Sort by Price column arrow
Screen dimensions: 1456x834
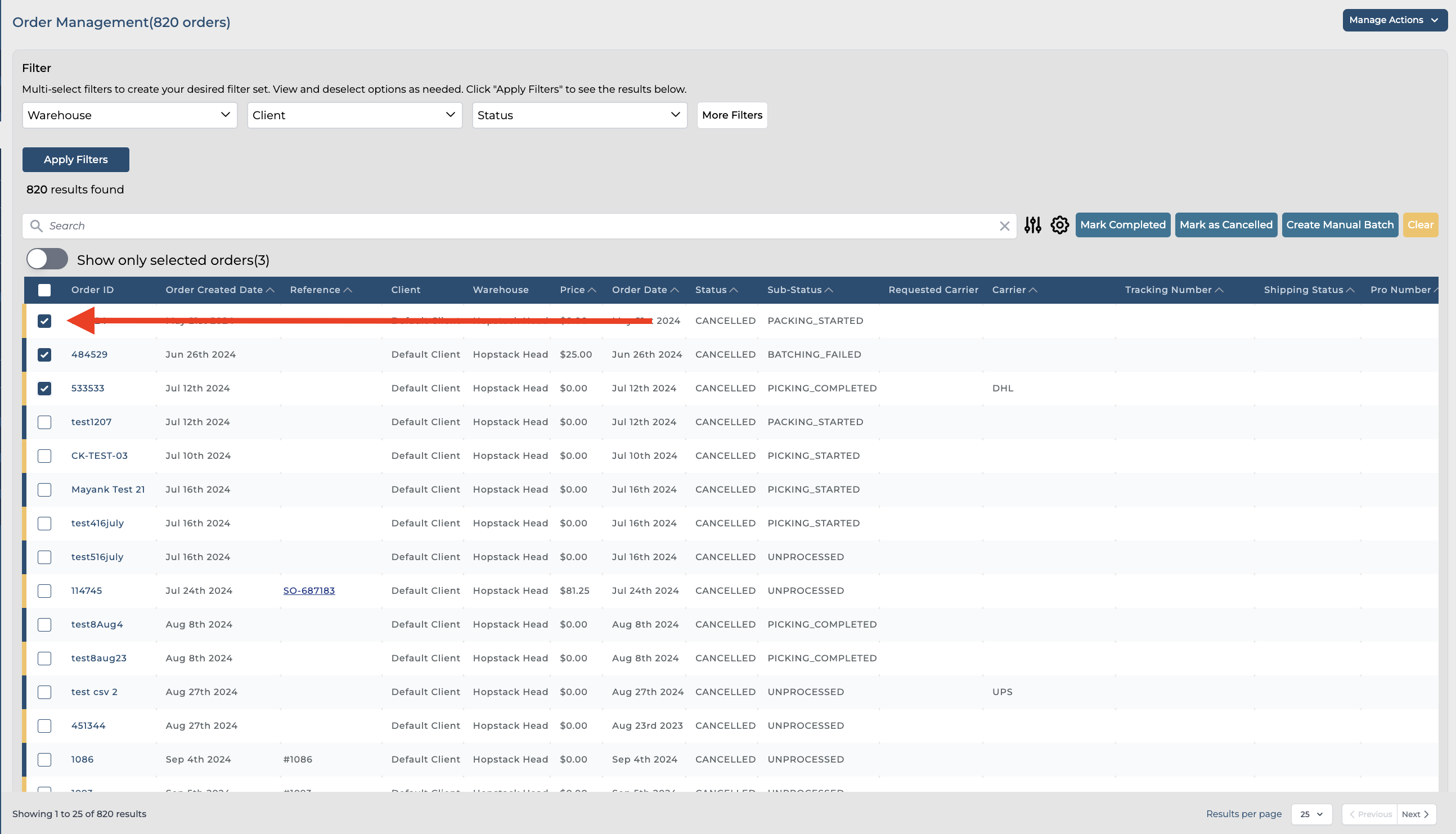point(592,290)
